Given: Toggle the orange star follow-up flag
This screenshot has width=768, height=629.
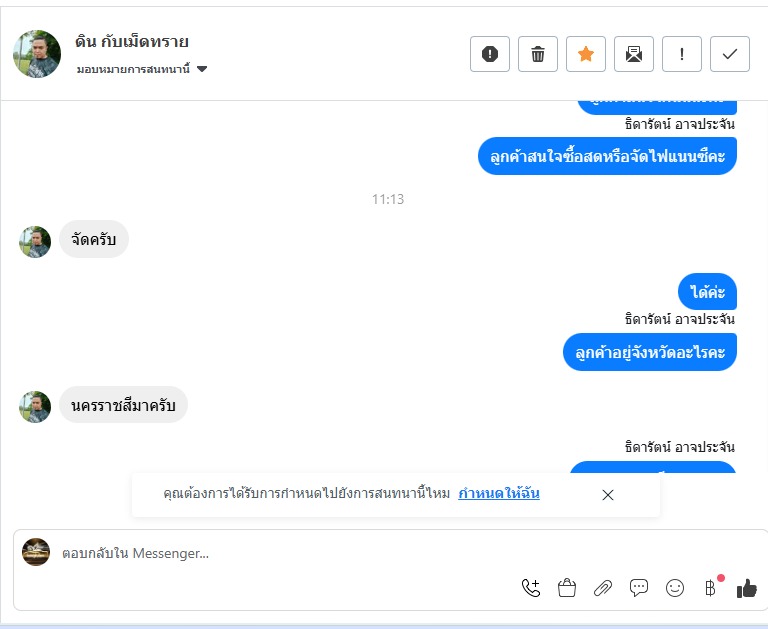Looking at the screenshot, I should pyautogui.click(x=586, y=54).
